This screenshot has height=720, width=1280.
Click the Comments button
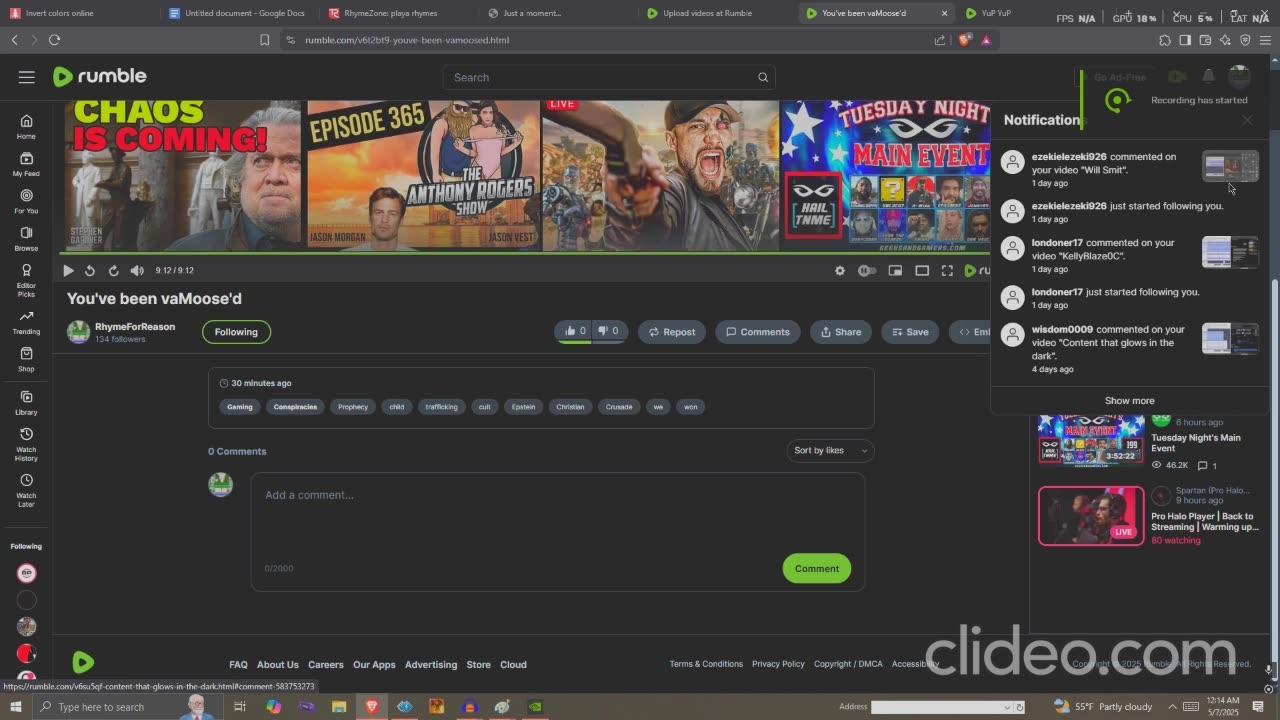pyautogui.click(x=758, y=332)
